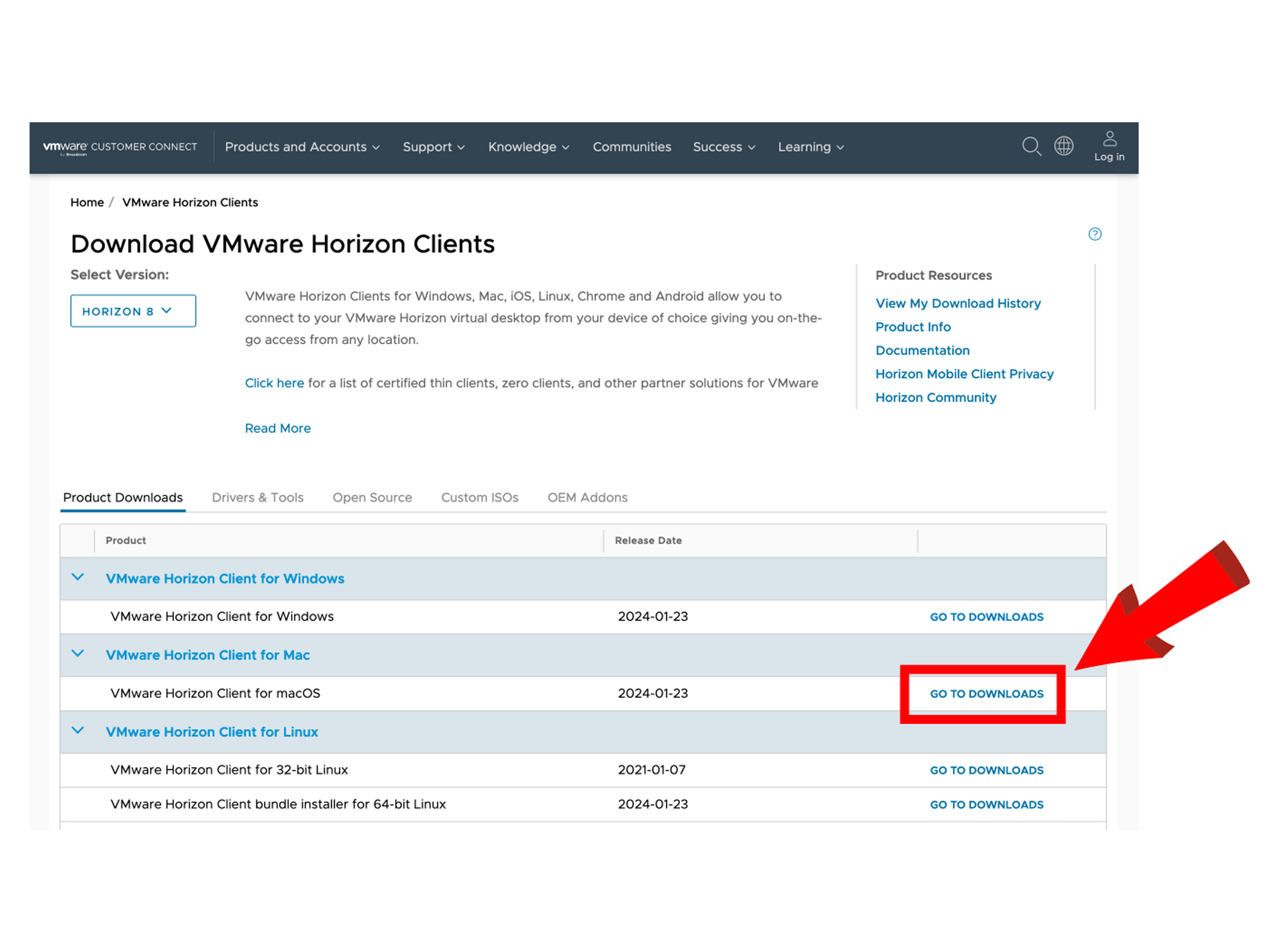The height and width of the screenshot is (952, 1270).
Task: Collapse the Horizon Client for Windows section
Action: coord(77,577)
